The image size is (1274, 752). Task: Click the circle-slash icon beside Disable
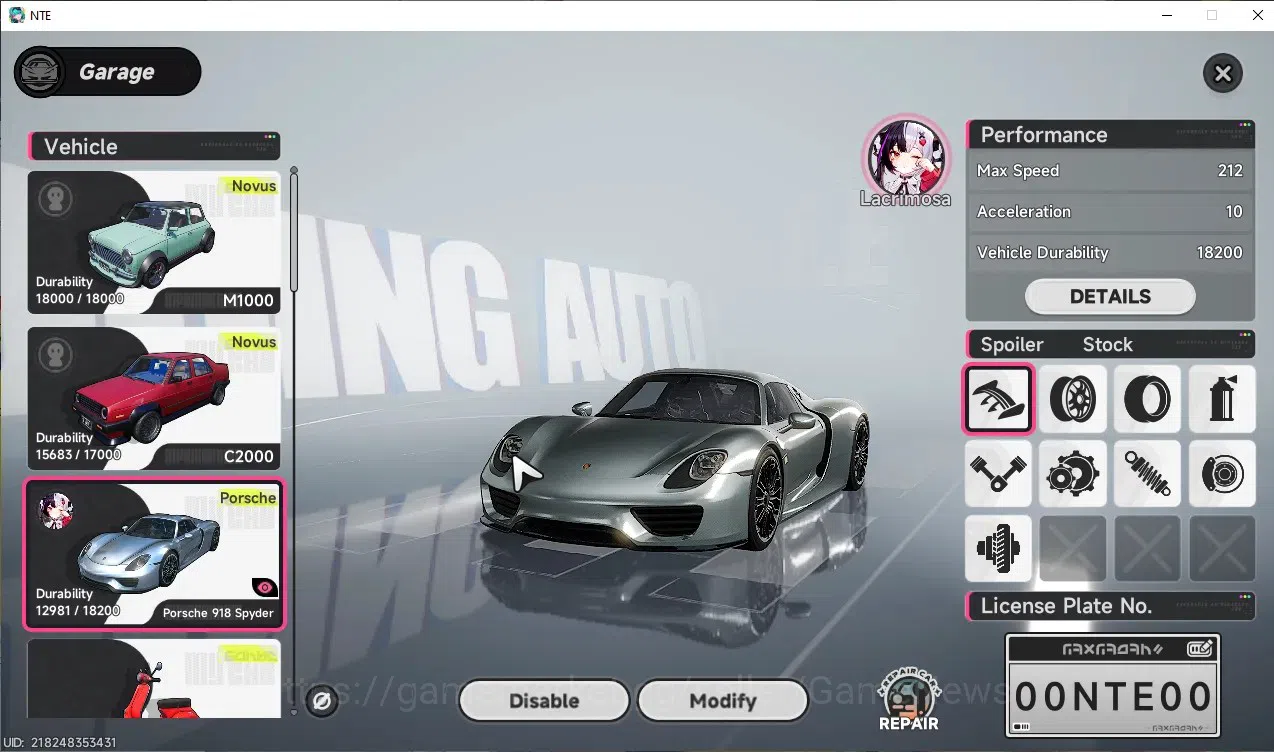322,702
